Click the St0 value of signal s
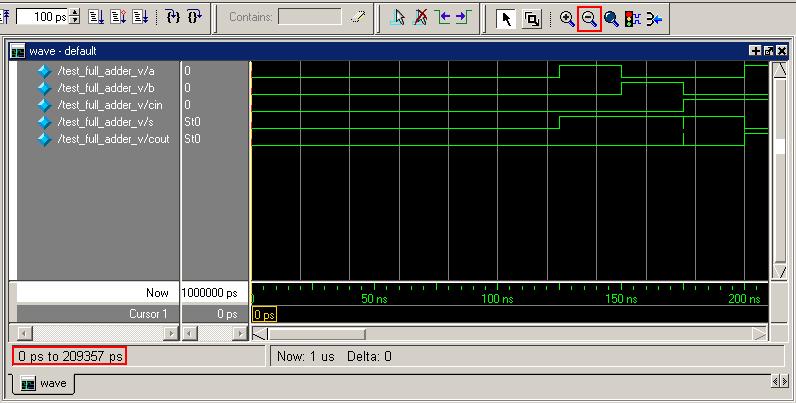 point(192,122)
